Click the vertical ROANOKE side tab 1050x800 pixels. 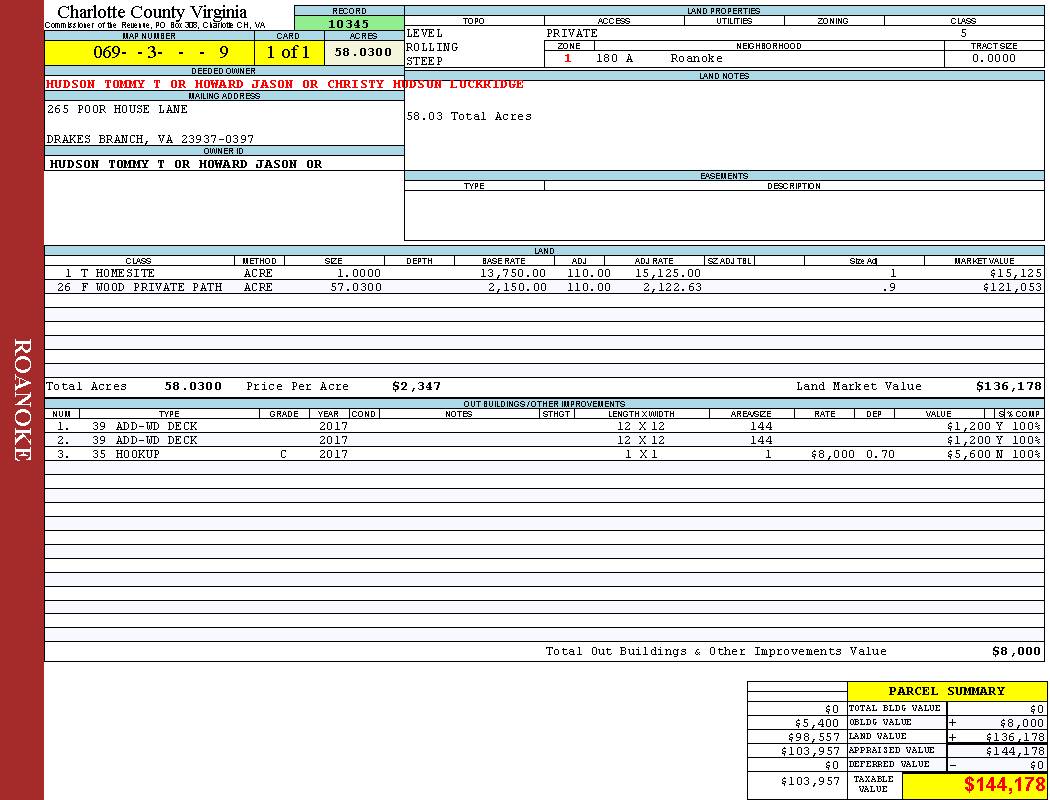(22, 400)
